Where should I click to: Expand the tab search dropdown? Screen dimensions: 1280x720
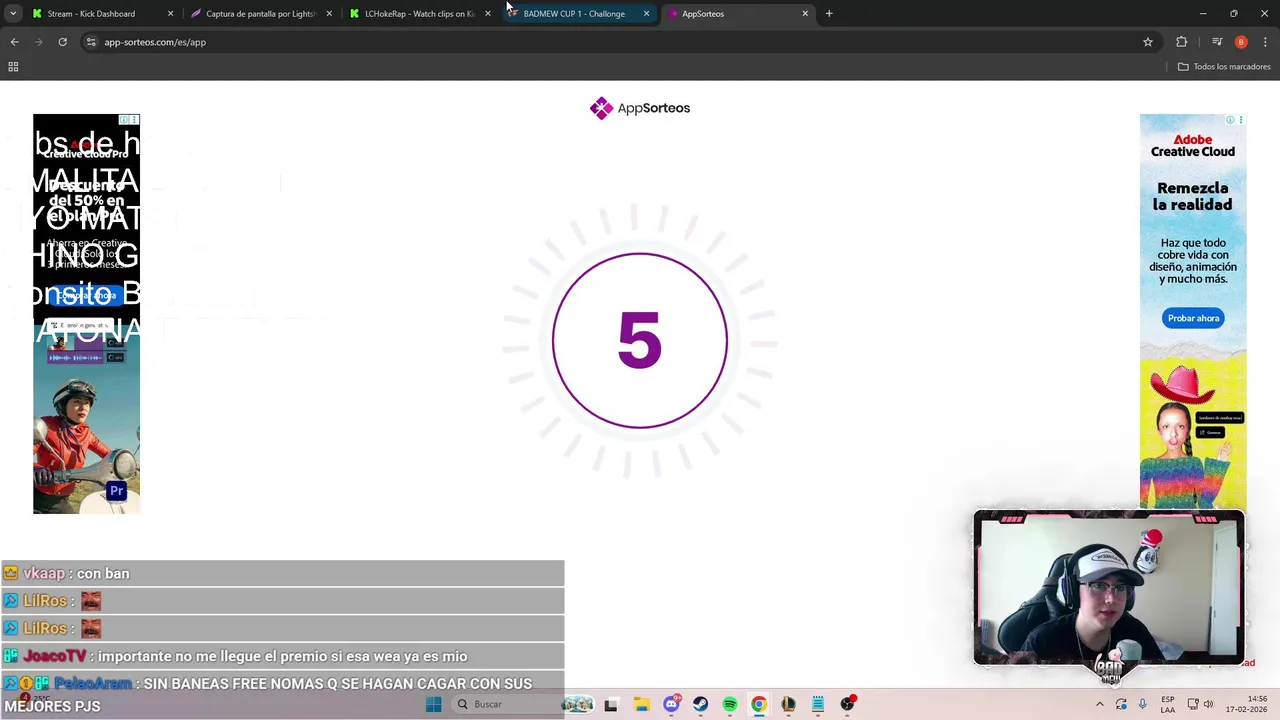13,14
